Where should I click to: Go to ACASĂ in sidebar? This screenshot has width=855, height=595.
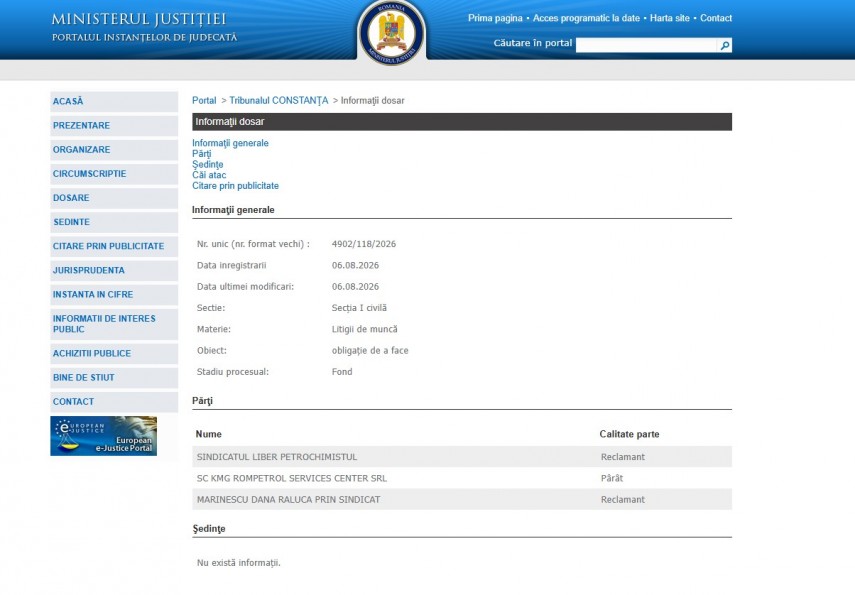tap(114, 101)
